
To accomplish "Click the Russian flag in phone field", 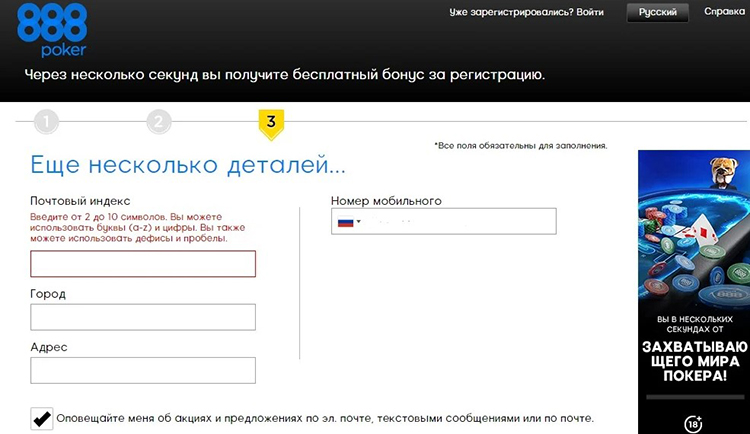I will click(346, 222).
